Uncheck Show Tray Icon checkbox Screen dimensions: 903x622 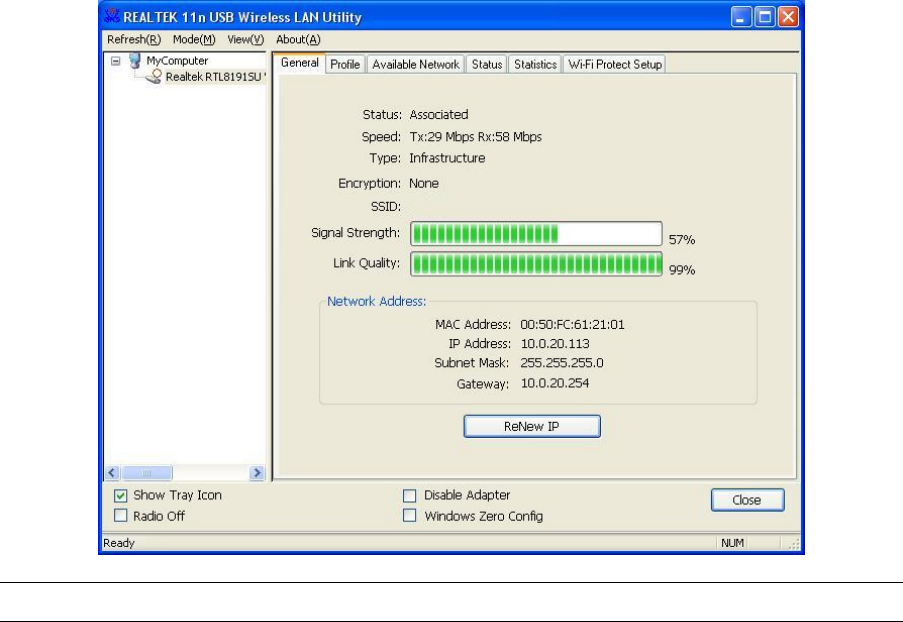point(120,495)
